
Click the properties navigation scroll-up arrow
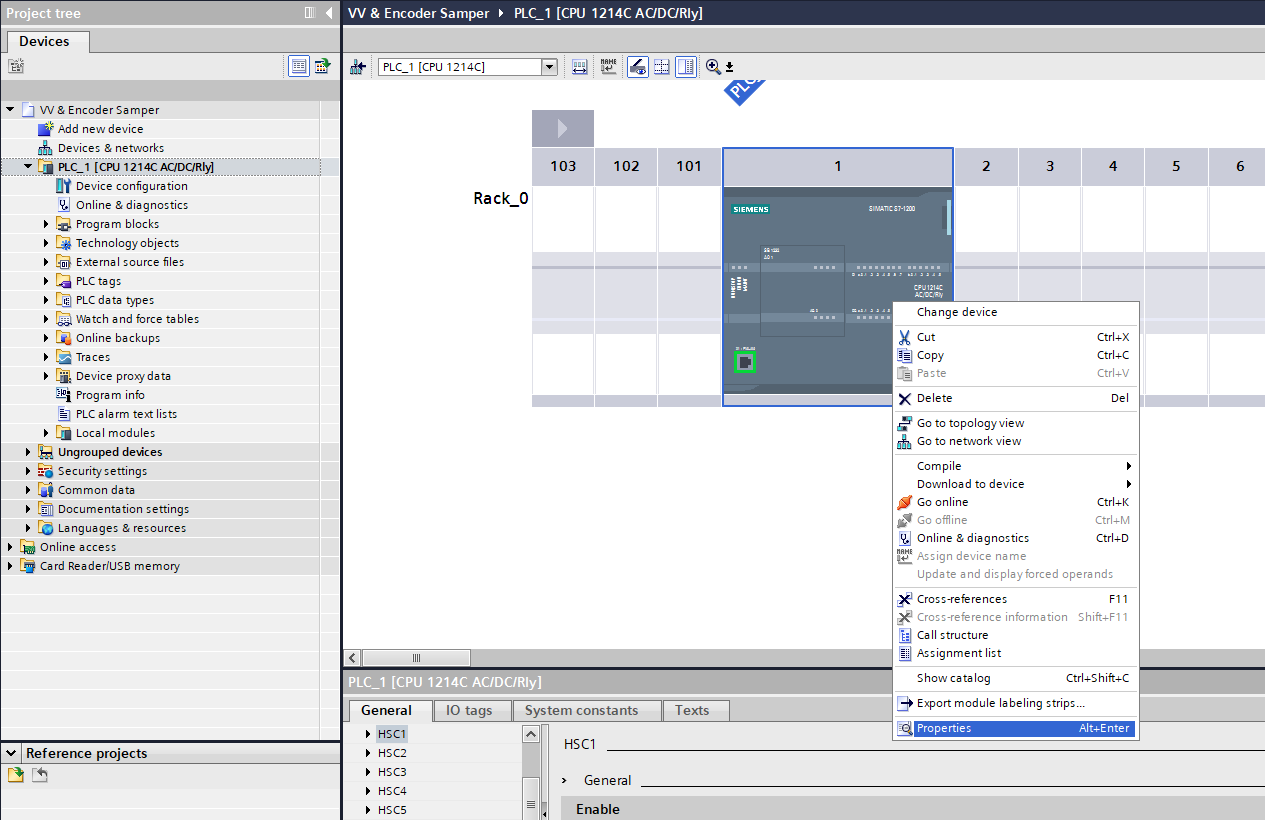point(531,734)
